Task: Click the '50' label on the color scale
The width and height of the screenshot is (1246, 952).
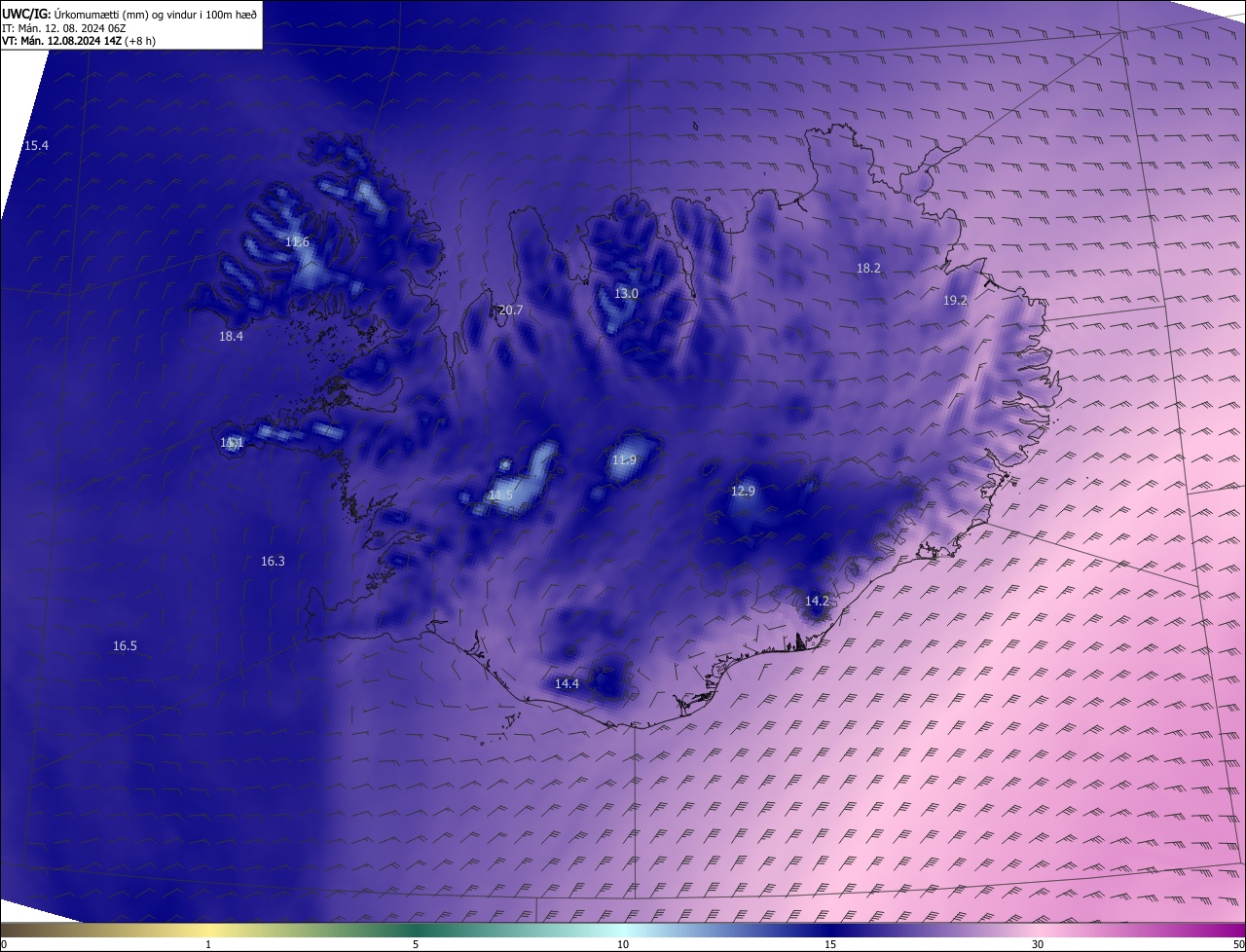Action: tap(1238, 945)
